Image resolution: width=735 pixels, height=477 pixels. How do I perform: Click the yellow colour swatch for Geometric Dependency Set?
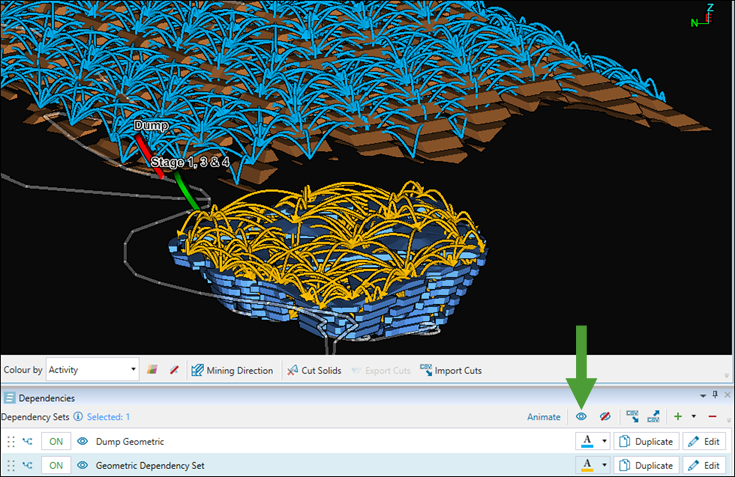pyautogui.click(x=587, y=465)
